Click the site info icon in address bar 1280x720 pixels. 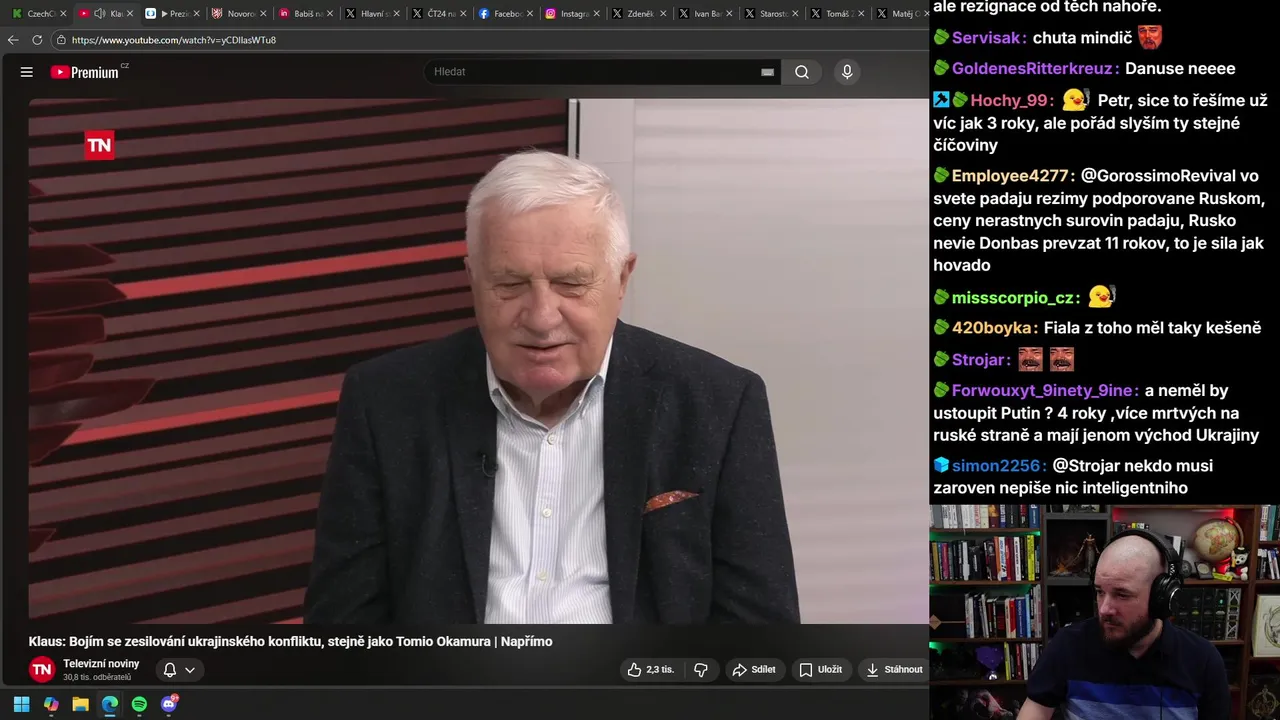point(61,40)
